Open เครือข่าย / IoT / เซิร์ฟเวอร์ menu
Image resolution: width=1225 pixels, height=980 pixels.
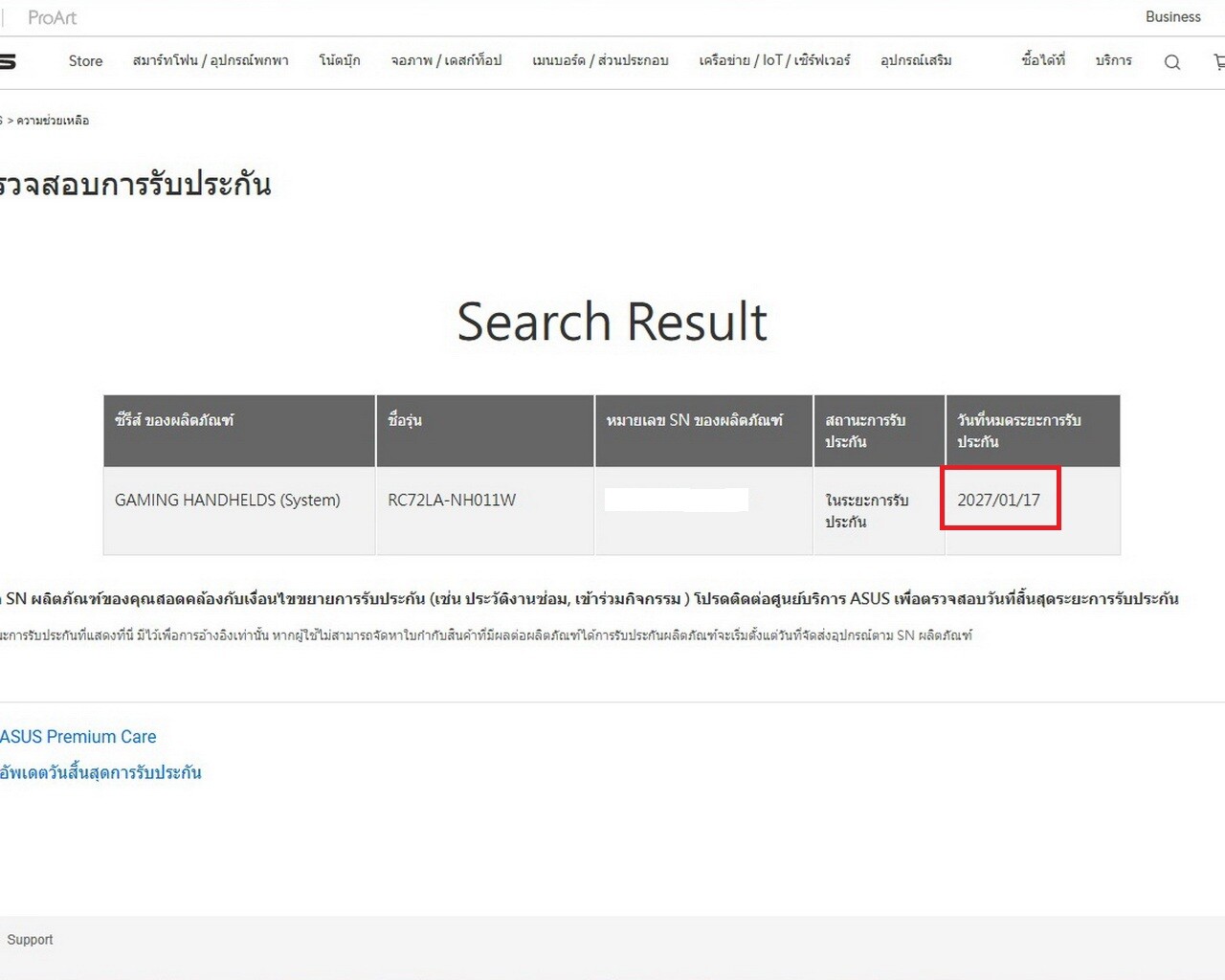pos(774,60)
